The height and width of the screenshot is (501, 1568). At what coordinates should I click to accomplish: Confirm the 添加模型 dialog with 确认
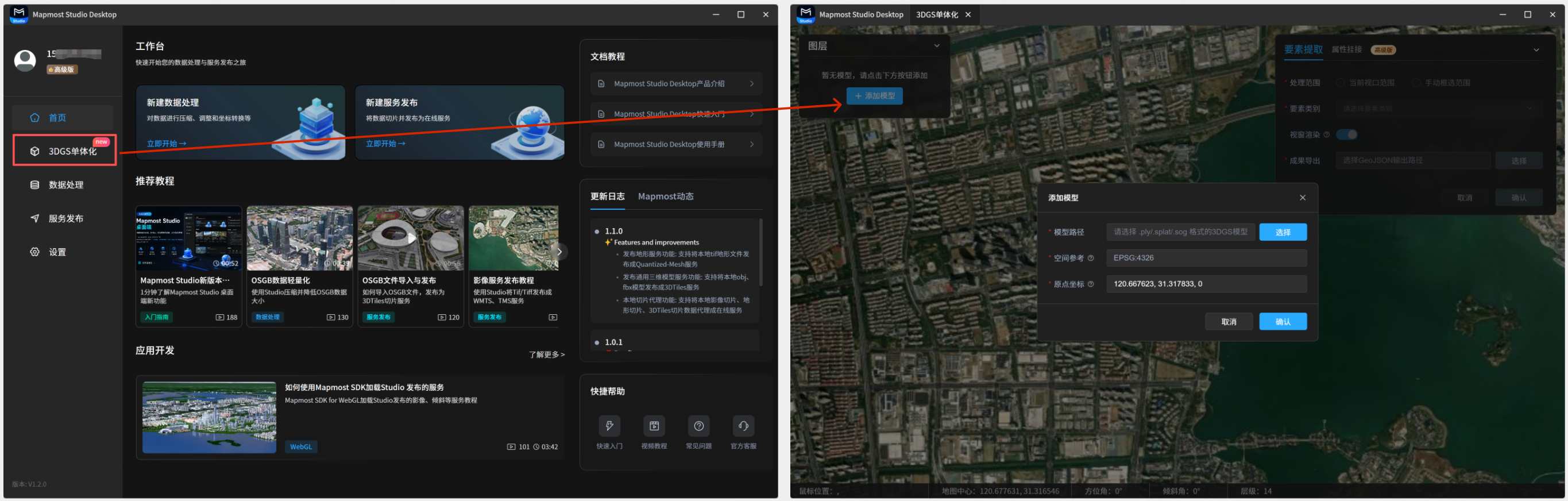click(1283, 322)
